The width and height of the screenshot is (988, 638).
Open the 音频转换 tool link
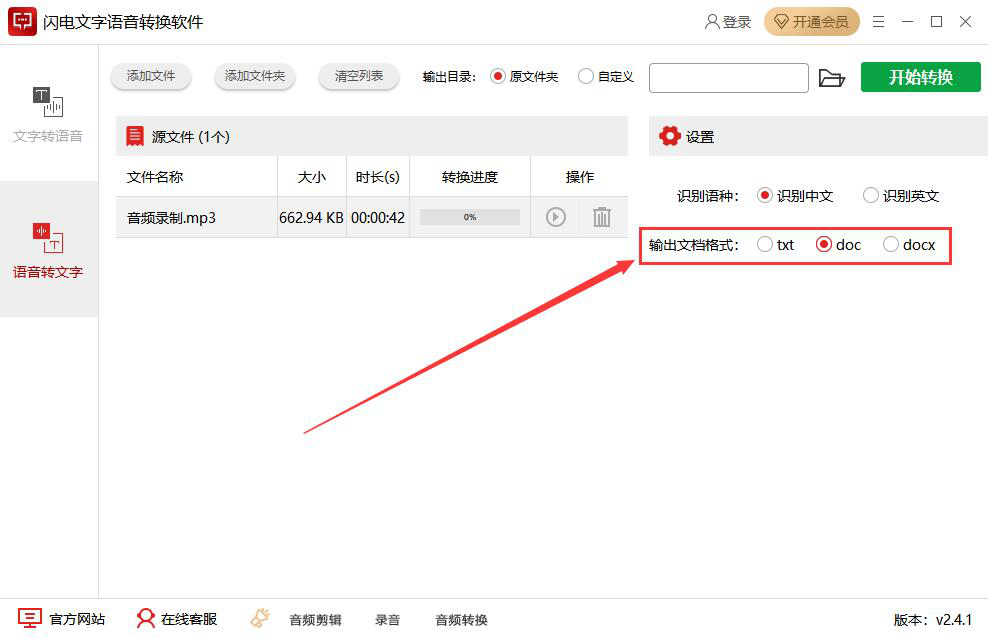[x=461, y=620]
